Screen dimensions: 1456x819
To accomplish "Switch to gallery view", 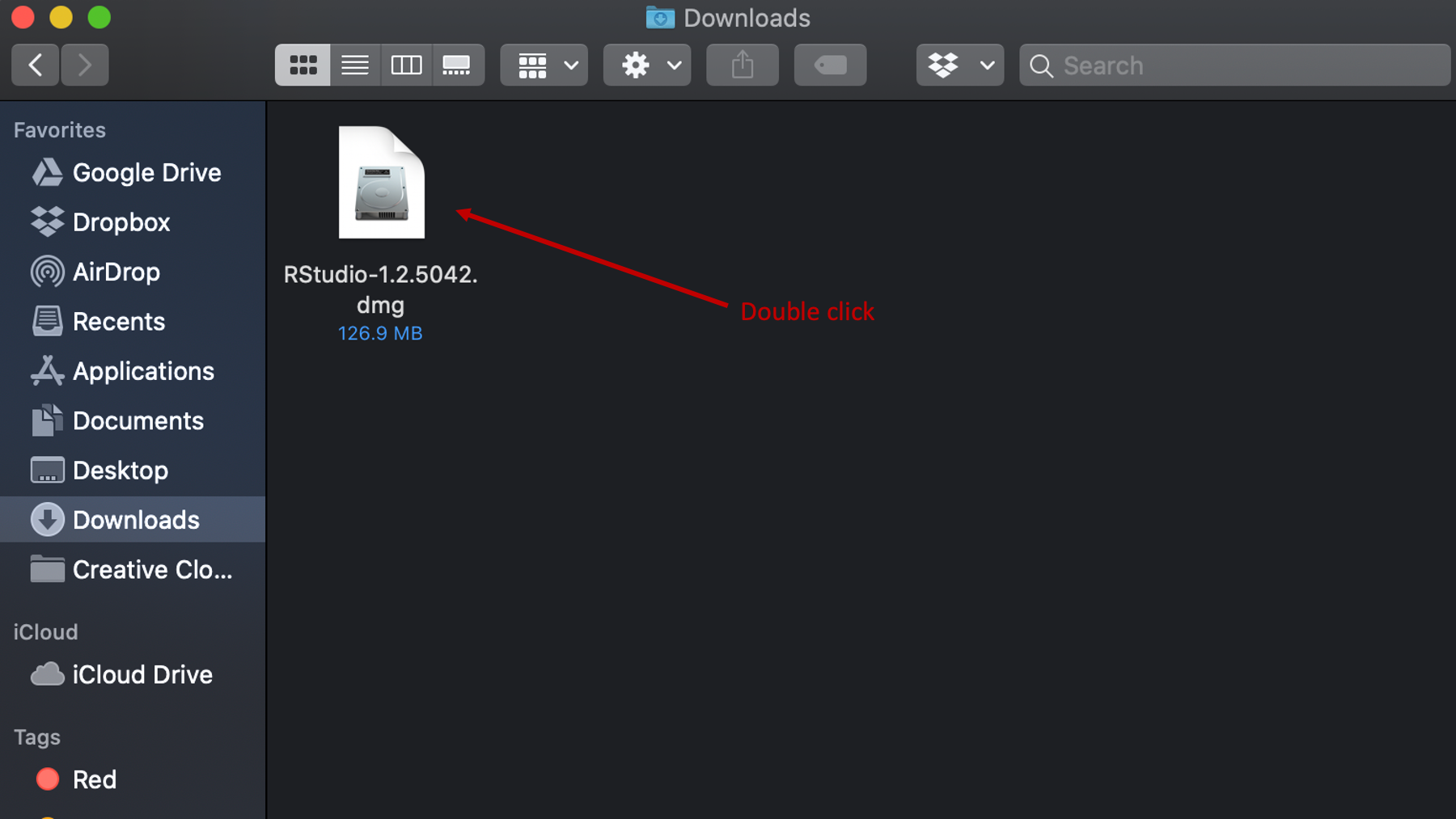I will coord(458,65).
